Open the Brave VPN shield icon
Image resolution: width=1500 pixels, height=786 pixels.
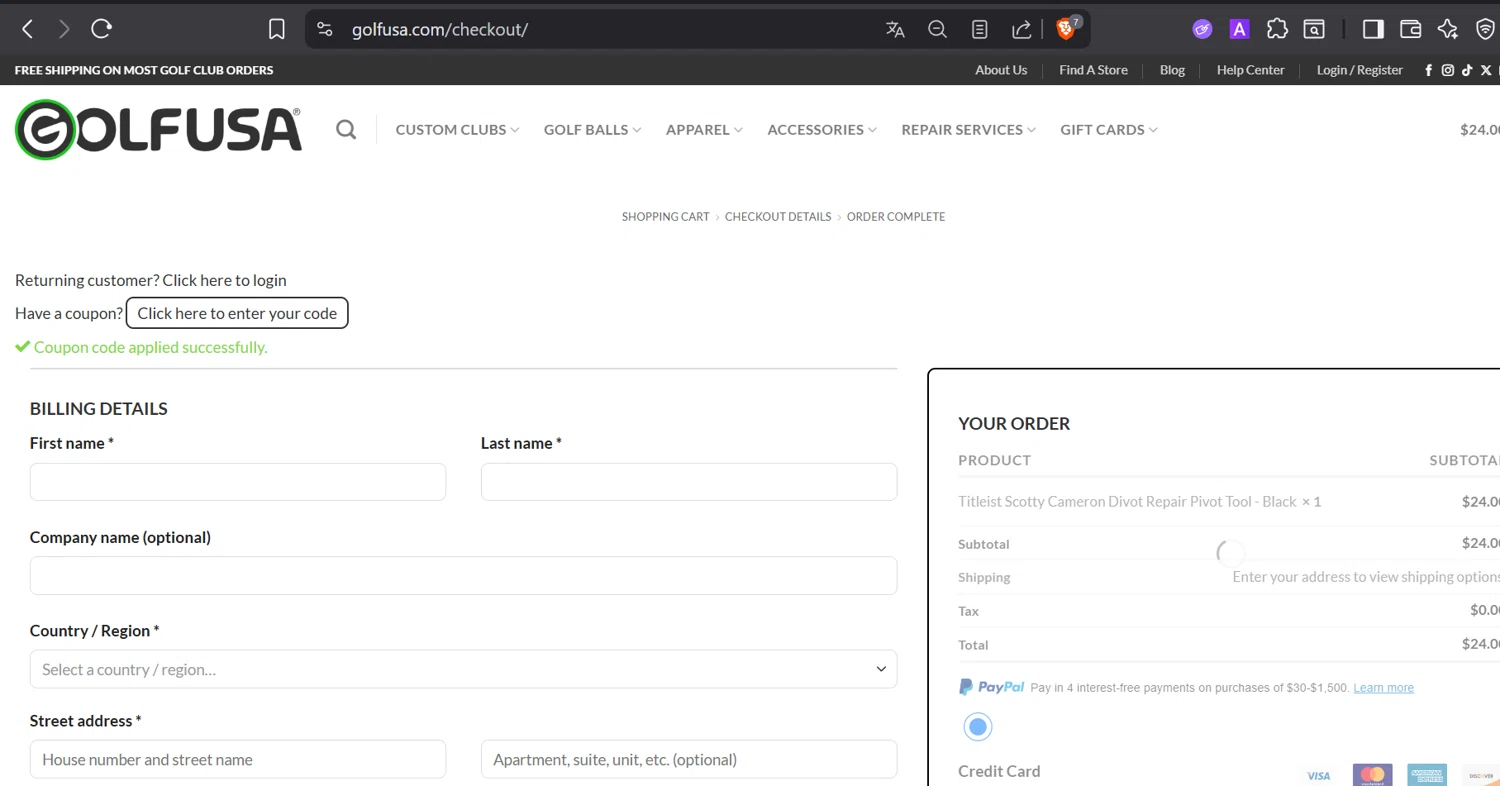pyautogui.click(x=1485, y=29)
